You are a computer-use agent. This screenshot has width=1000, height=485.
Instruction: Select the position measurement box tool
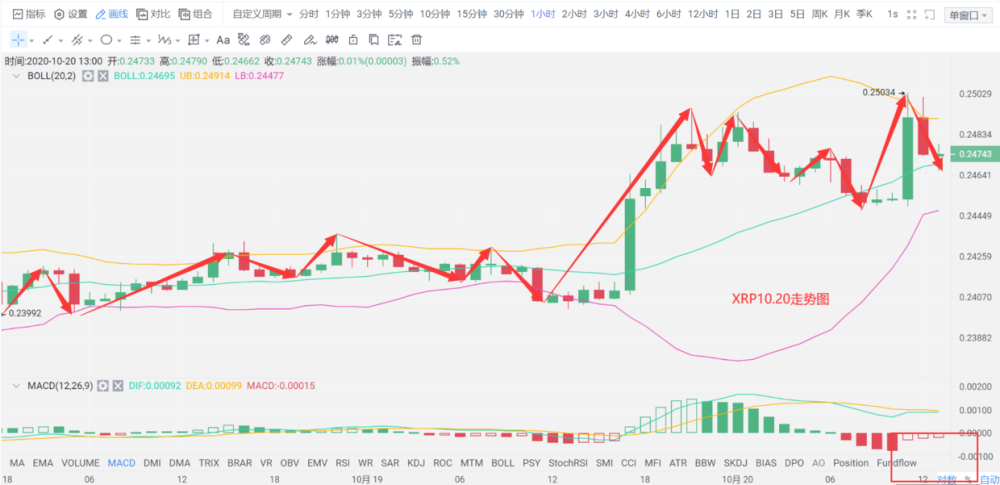point(194,40)
